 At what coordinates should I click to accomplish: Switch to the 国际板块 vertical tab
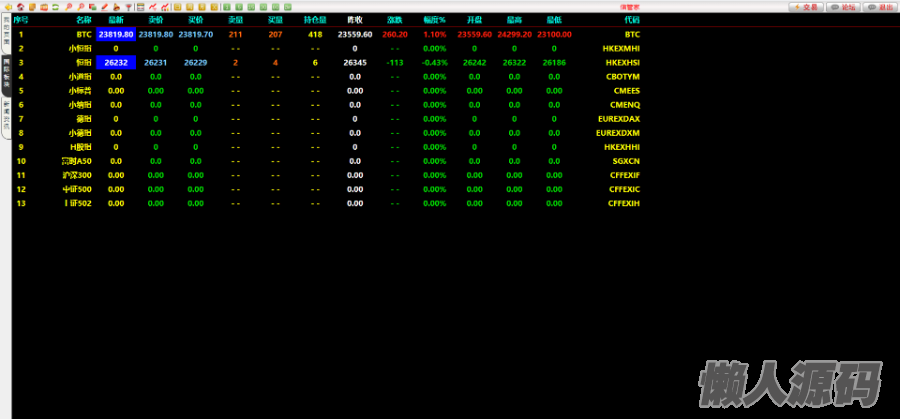(6, 74)
